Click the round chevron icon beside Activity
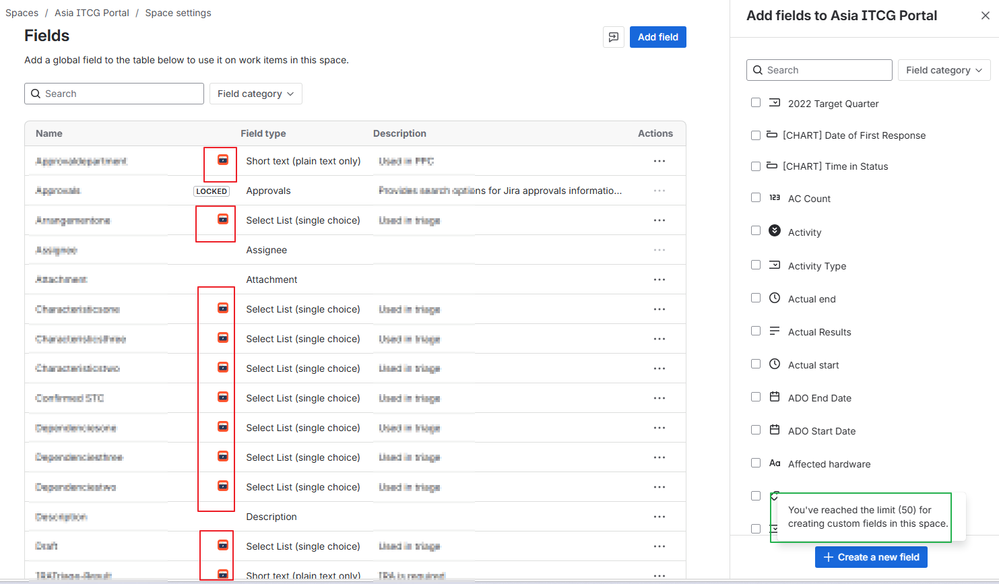The width and height of the screenshot is (999, 584). (775, 231)
